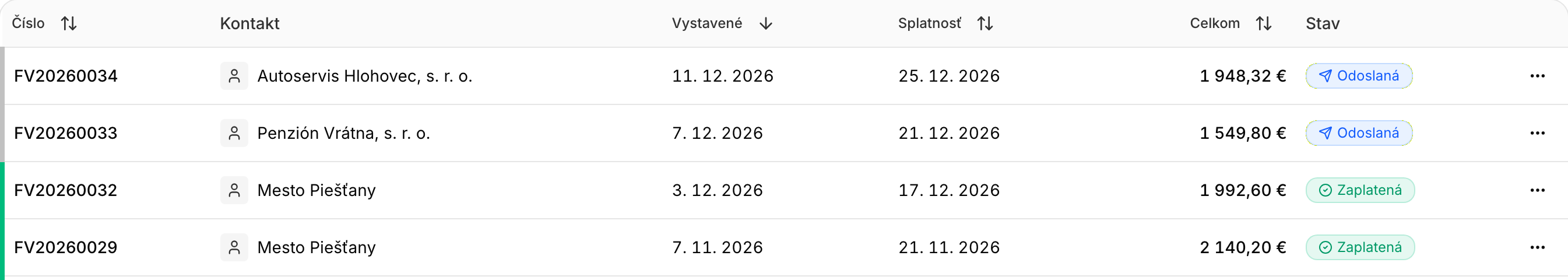The image size is (1568, 280).
Task: Sort by Celkom total amount arrows
Action: (x=1264, y=24)
